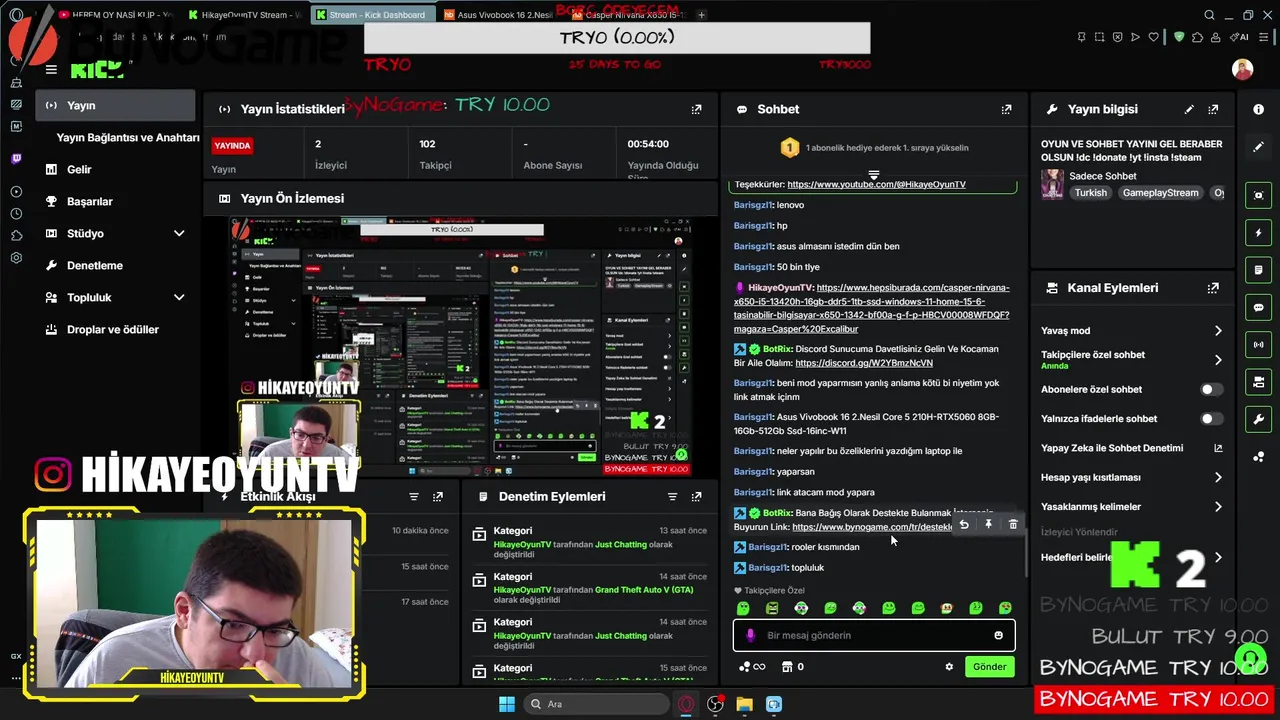The width and height of the screenshot is (1280, 720).
Task: Delete the BotRix chat message with trash icon
Action: pyautogui.click(x=1013, y=524)
